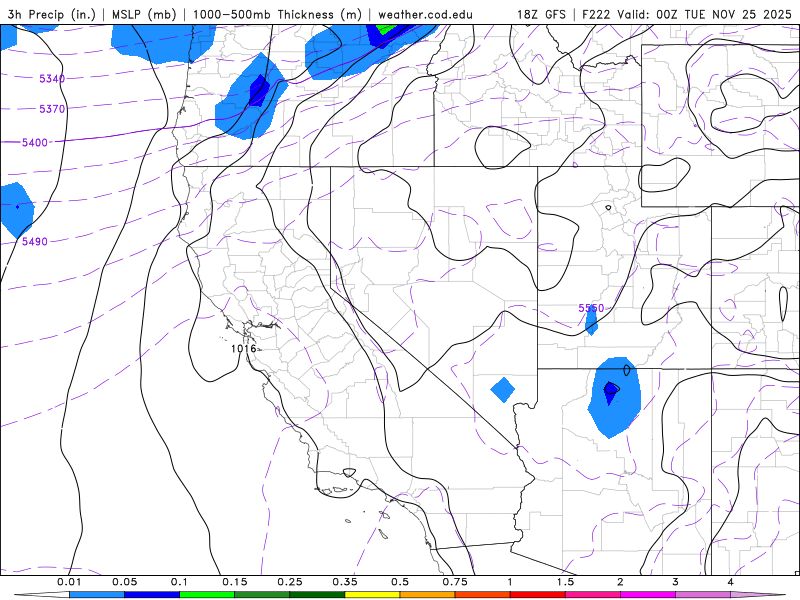Click the 5340 thickness contour label

(x=52, y=79)
